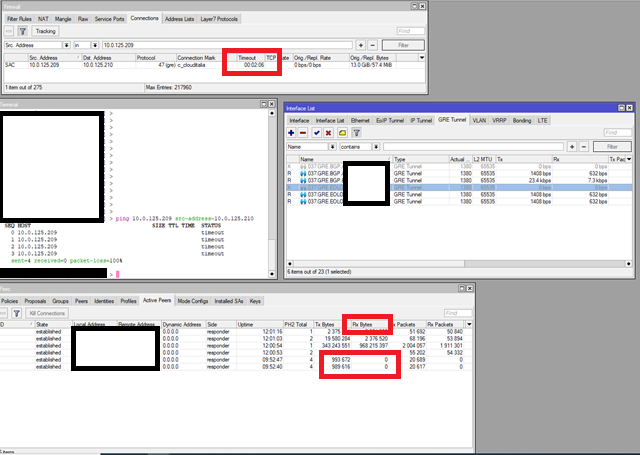Click the horizontal scrollbar in Interface List

pos(459,264)
